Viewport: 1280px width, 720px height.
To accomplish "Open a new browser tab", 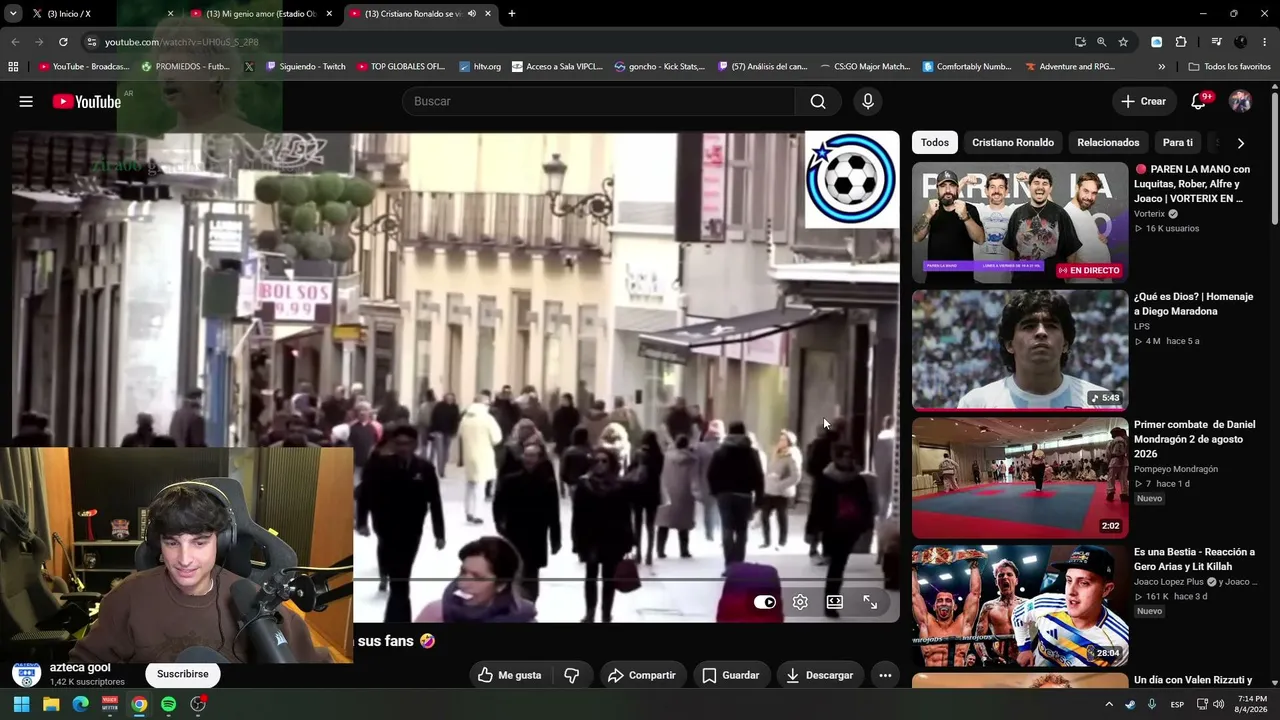I will tap(512, 14).
